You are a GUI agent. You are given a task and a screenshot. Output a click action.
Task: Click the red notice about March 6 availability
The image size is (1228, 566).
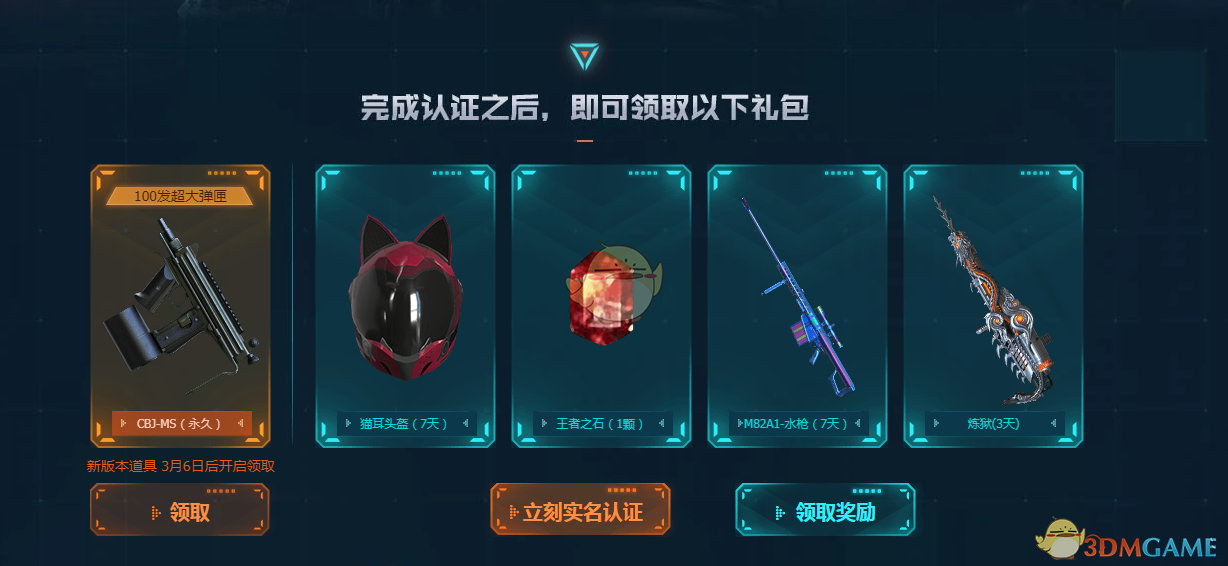pos(181,465)
